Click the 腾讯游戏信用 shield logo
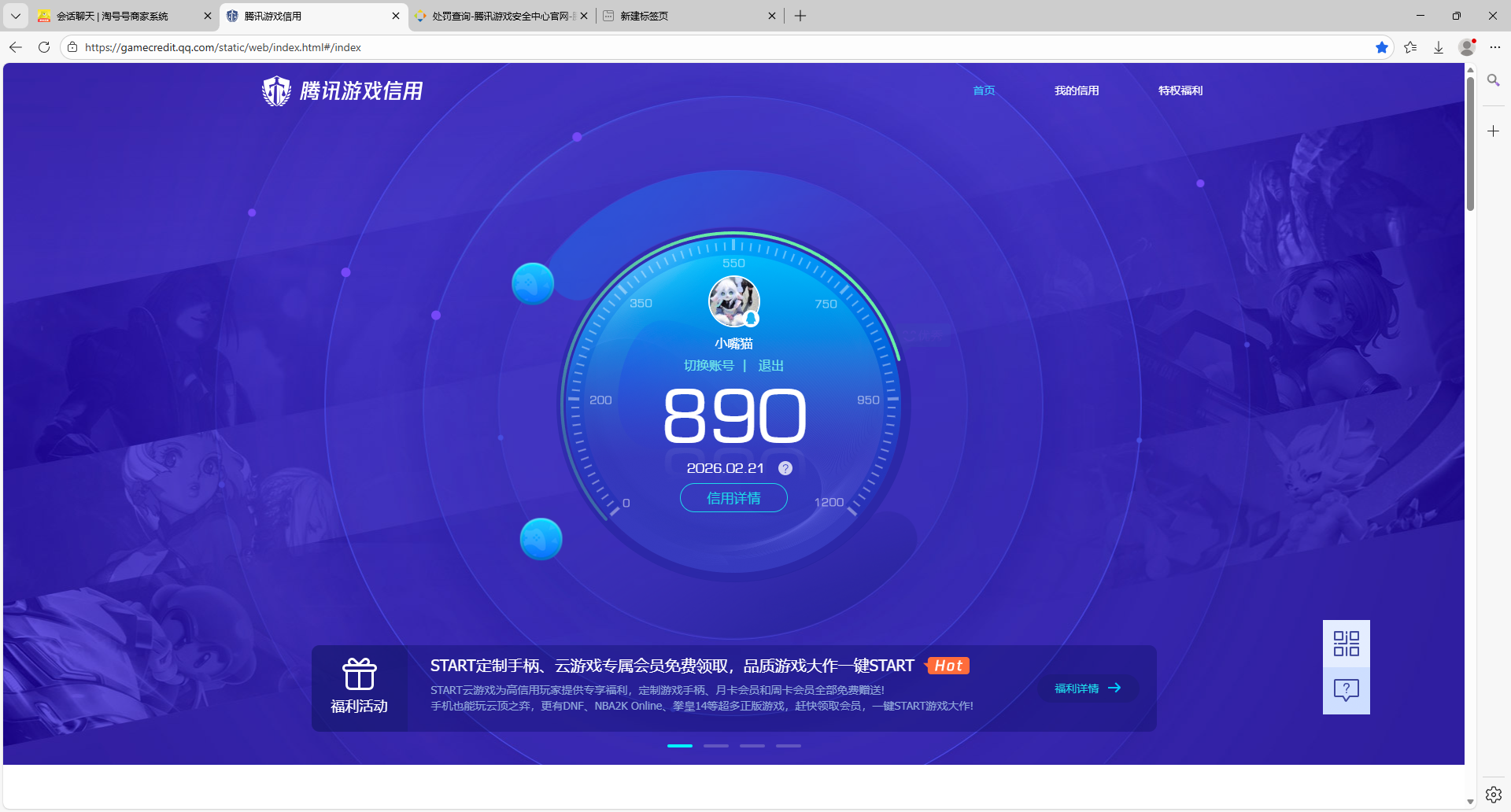Image resolution: width=1511 pixels, height=812 pixels. click(276, 90)
